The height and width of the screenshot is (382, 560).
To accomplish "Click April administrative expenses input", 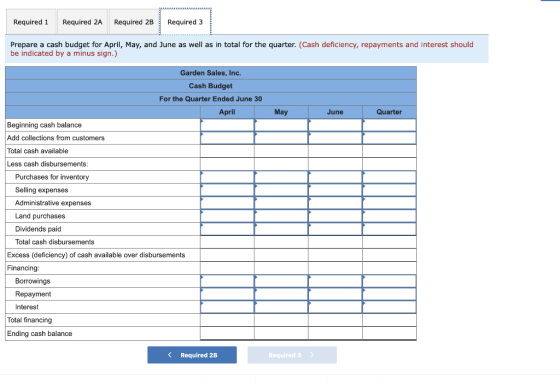I will pyautogui.click(x=227, y=203).
